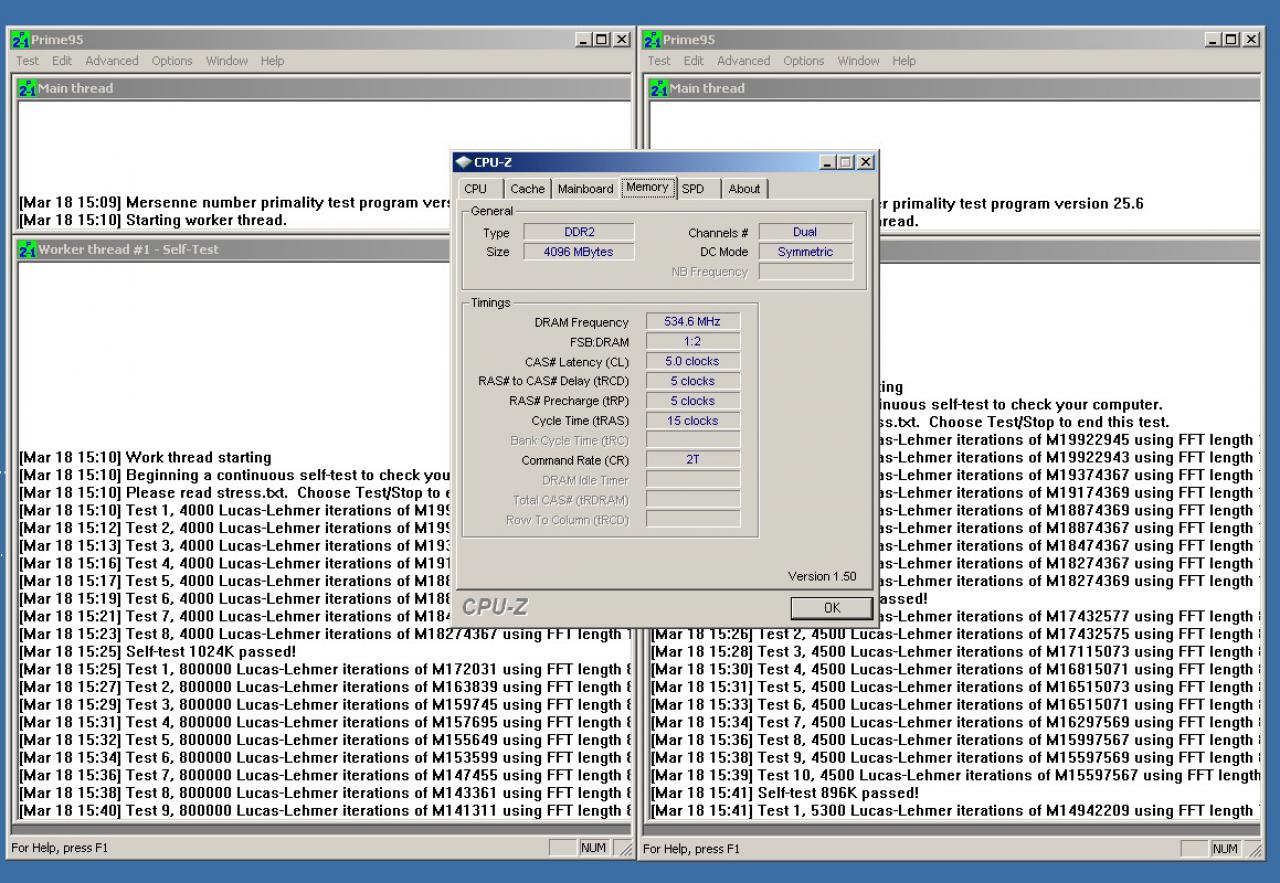Open Test menu in left Prime95
This screenshot has height=883, width=1280.
(x=28, y=61)
